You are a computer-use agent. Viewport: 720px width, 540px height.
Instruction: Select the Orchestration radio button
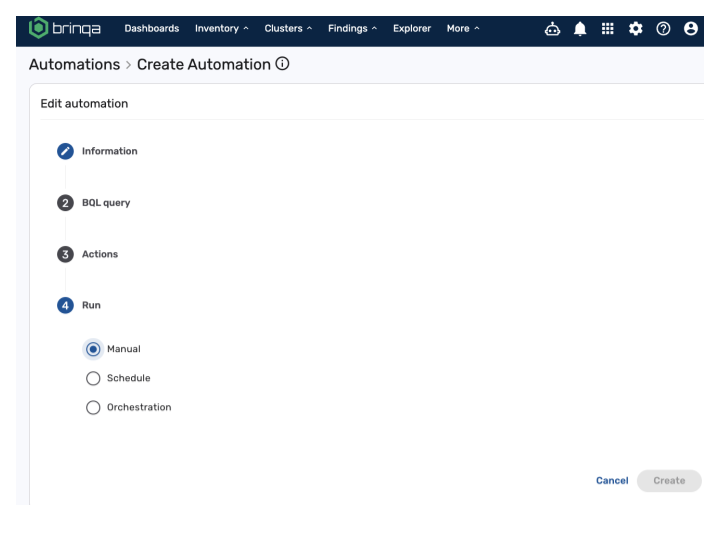[x=93, y=407]
